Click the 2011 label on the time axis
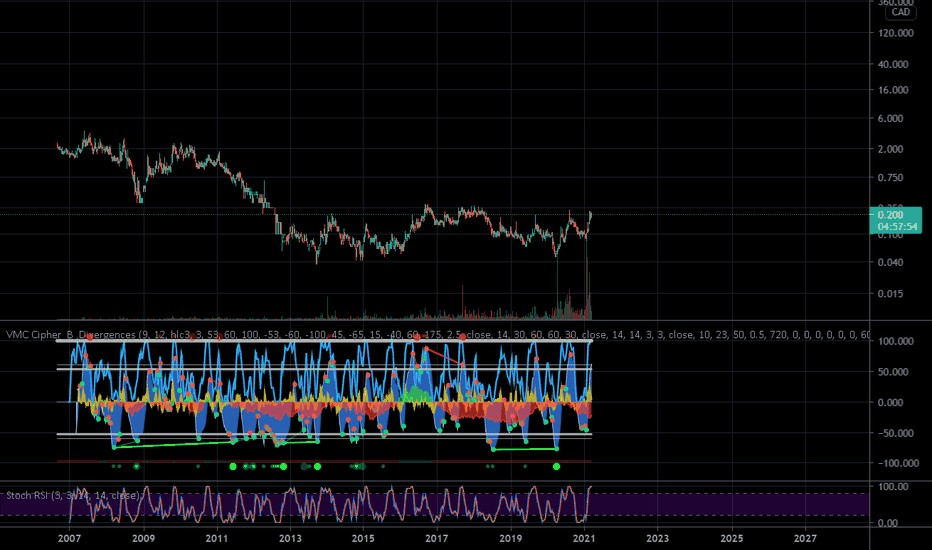 [x=217, y=538]
